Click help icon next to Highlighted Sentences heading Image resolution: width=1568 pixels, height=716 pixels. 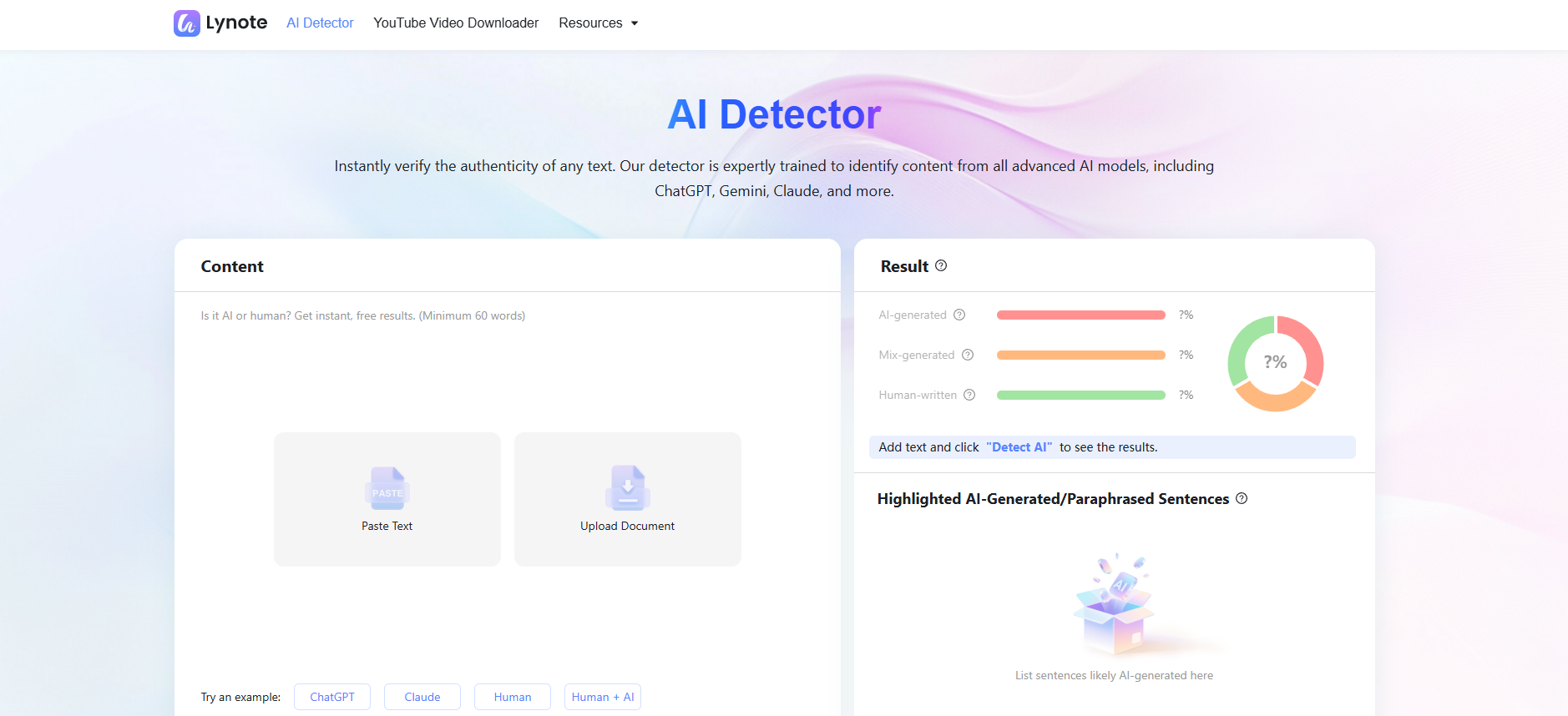(x=1242, y=498)
